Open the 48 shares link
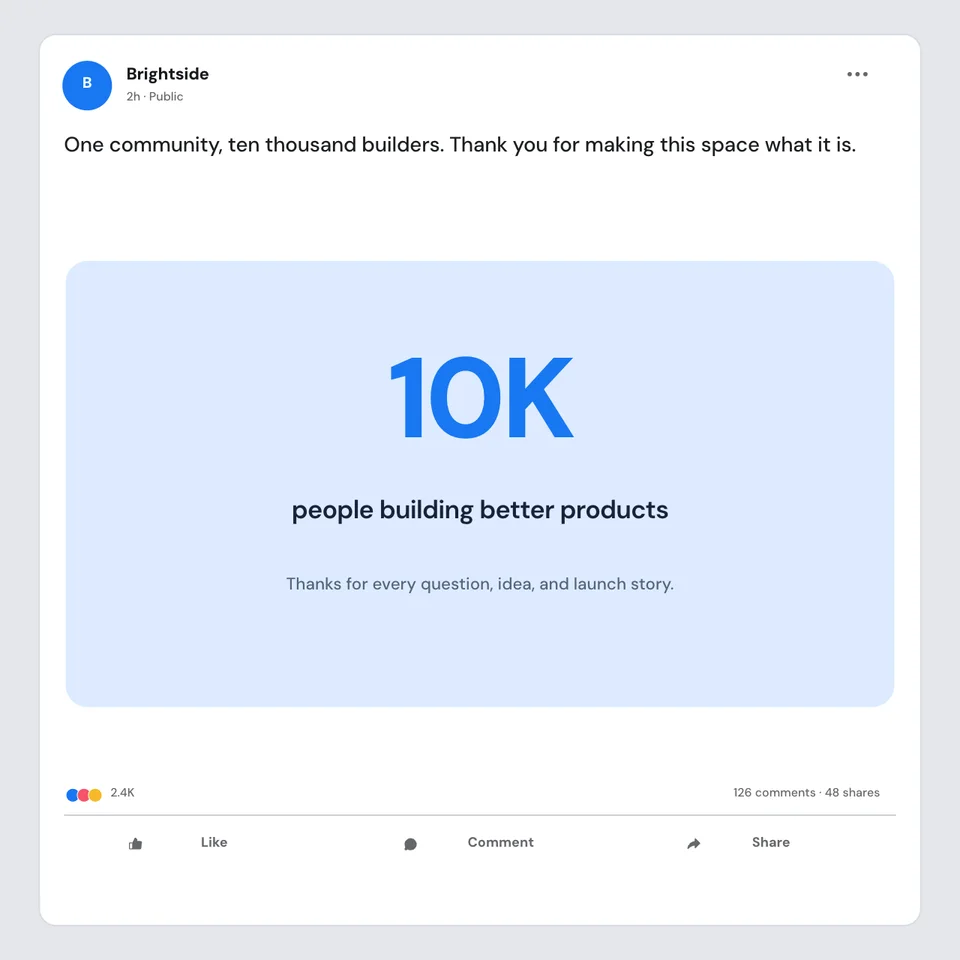 click(852, 792)
